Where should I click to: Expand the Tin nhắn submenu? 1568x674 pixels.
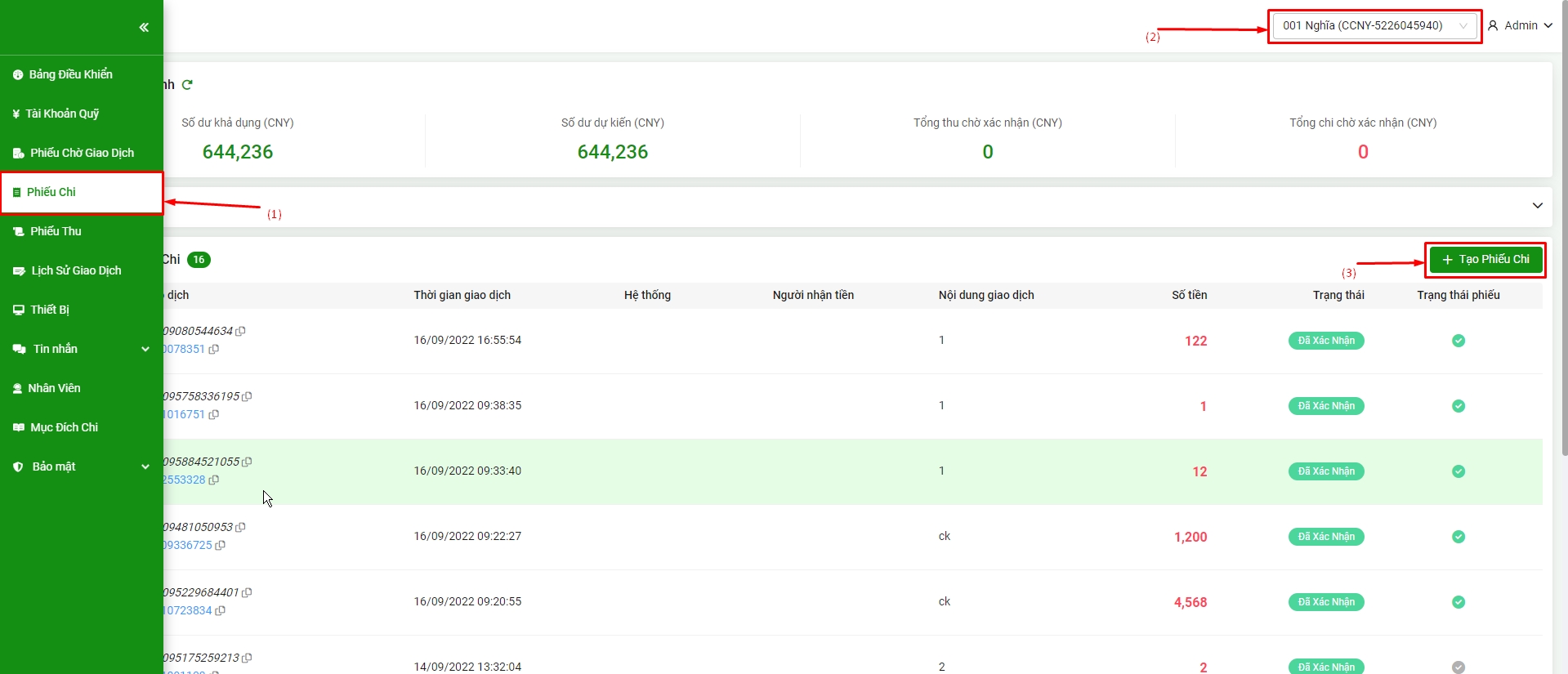point(145,349)
